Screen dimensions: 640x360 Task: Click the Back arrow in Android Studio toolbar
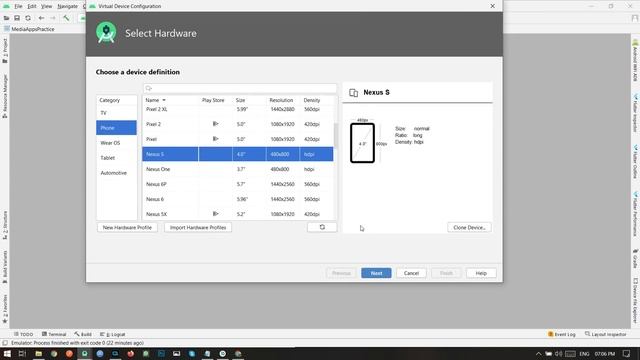click(41, 18)
